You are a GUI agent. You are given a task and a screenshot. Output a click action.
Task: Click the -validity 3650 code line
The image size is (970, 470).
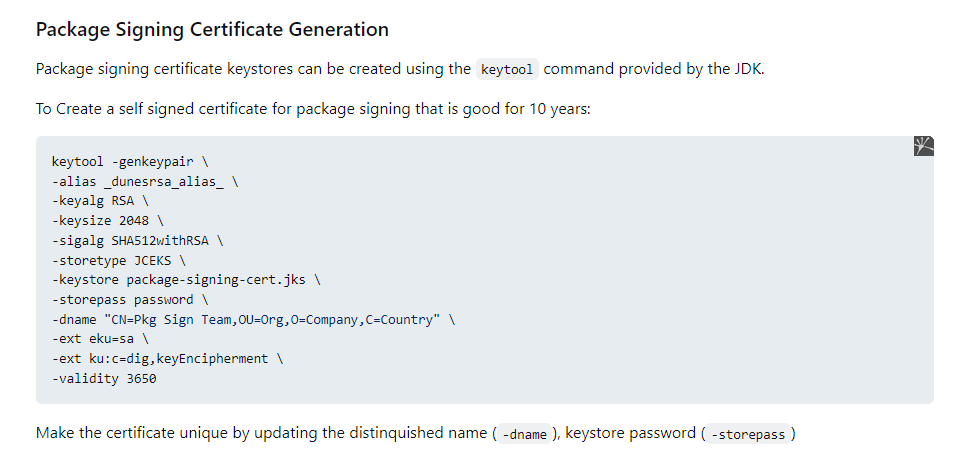click(x=103, y=379)
